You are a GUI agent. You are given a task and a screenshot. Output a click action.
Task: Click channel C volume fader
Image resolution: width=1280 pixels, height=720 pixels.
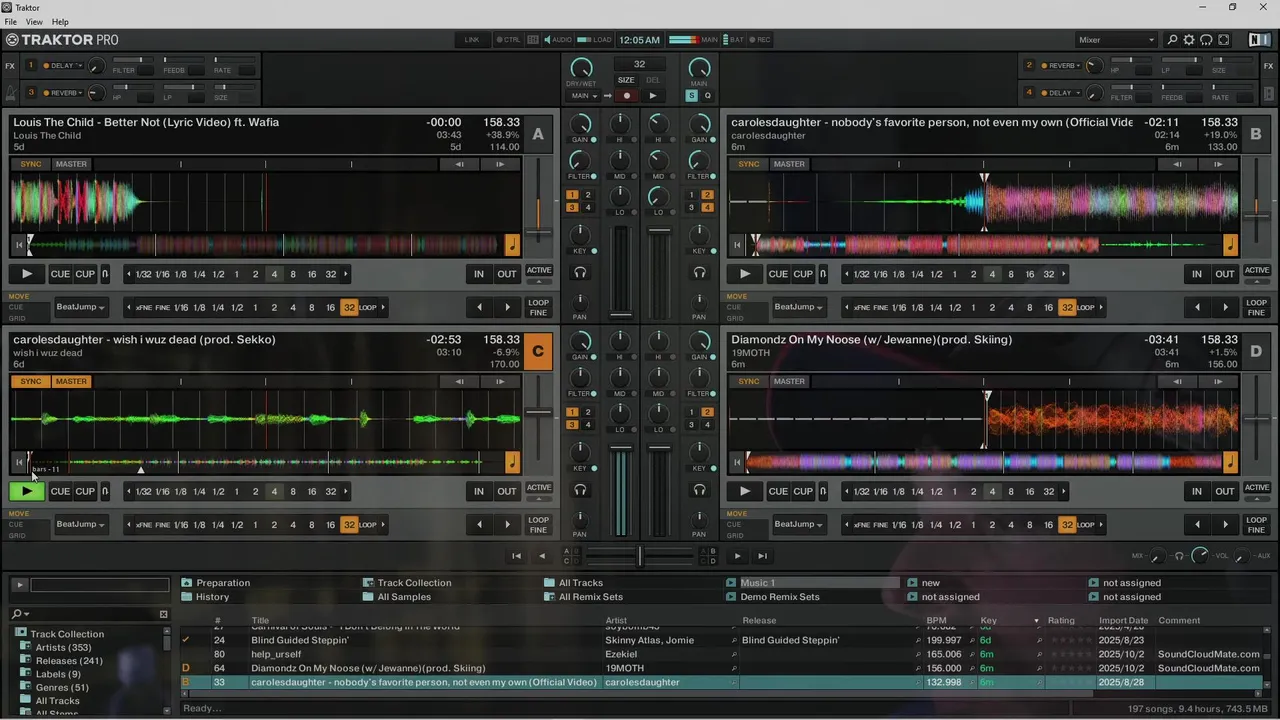click(x=621, y=493)
